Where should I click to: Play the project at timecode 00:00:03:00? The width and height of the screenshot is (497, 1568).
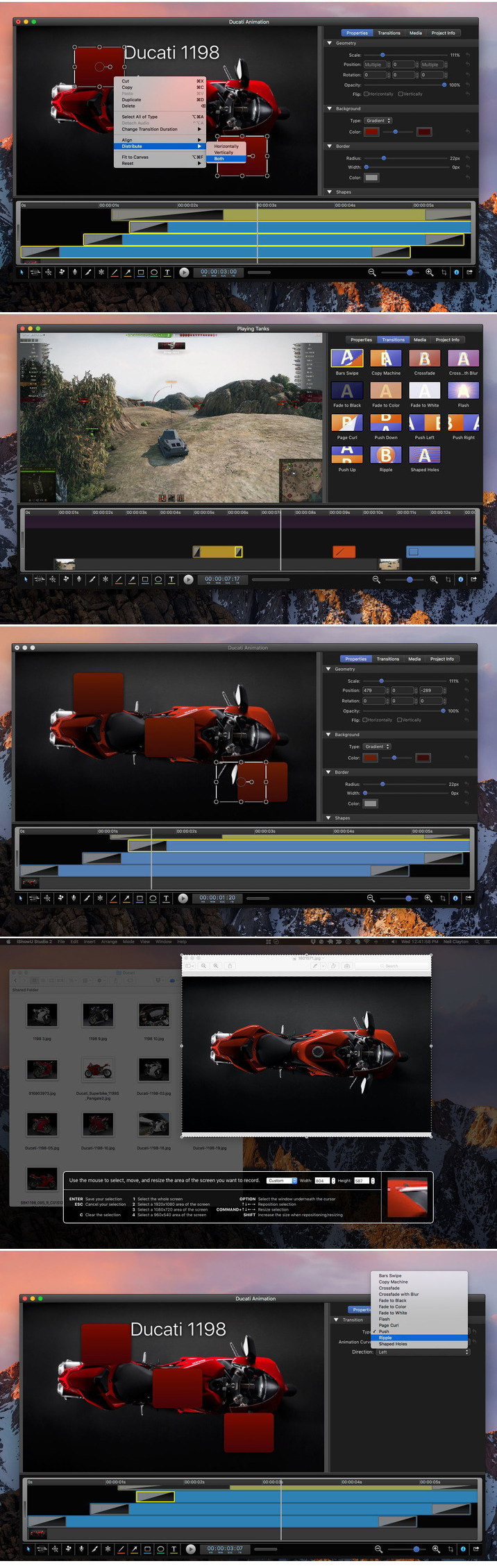pos(184,273)
